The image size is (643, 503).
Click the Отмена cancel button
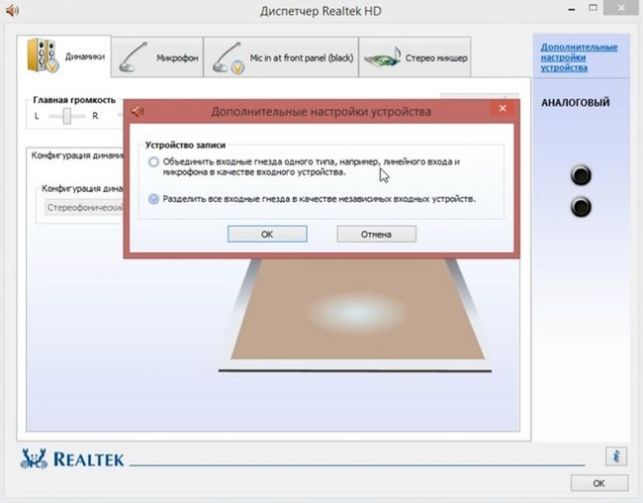point(376,234)
